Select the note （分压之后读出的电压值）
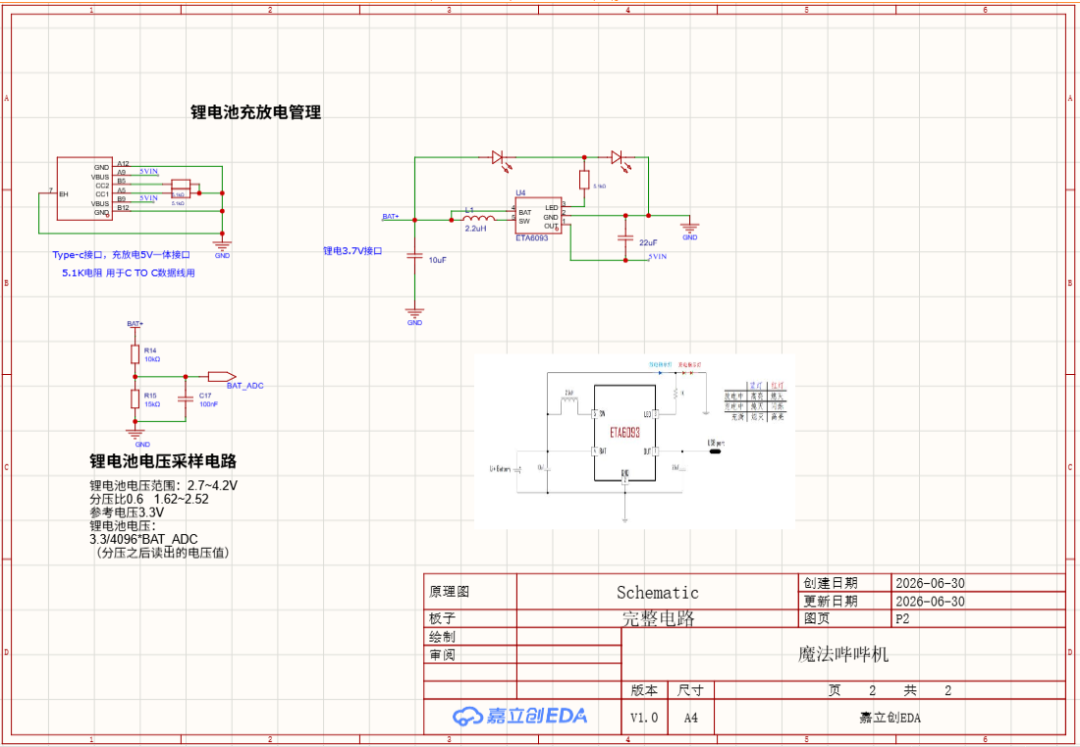 [x=162, y=552]
